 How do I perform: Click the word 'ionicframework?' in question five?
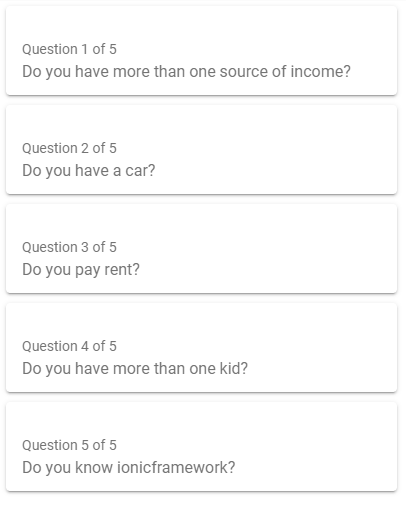pos(176,468)
